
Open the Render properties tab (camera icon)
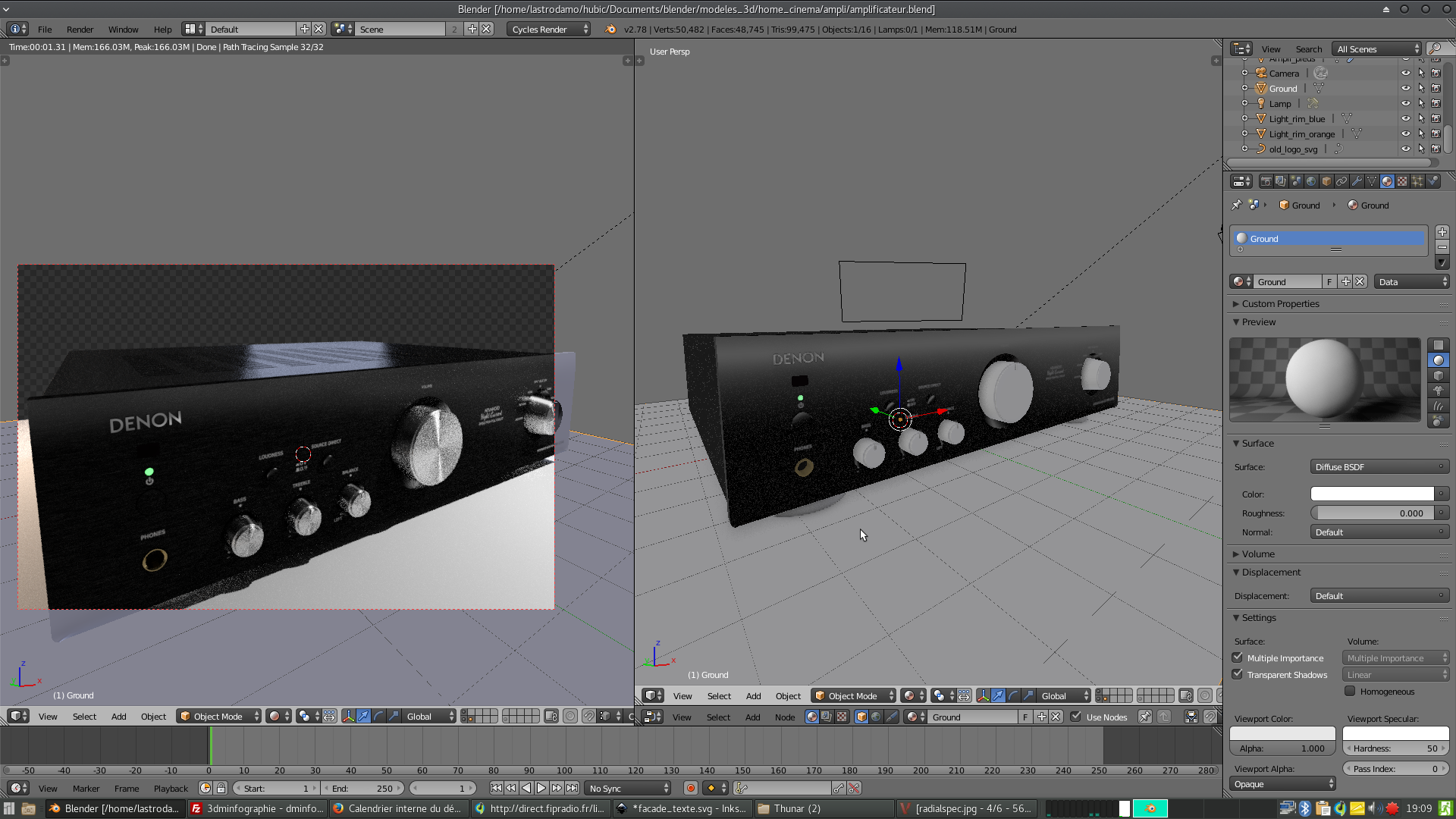tap(1266, 181)
